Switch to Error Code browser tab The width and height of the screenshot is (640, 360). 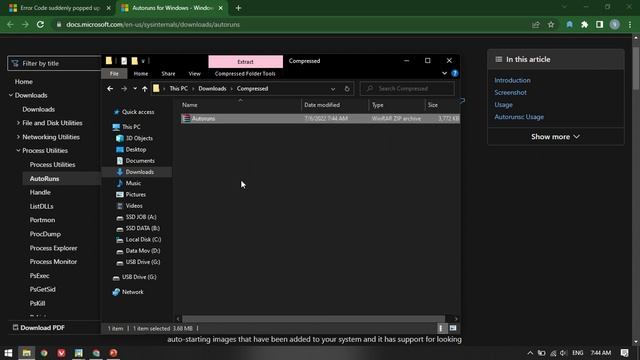point(60,8)
